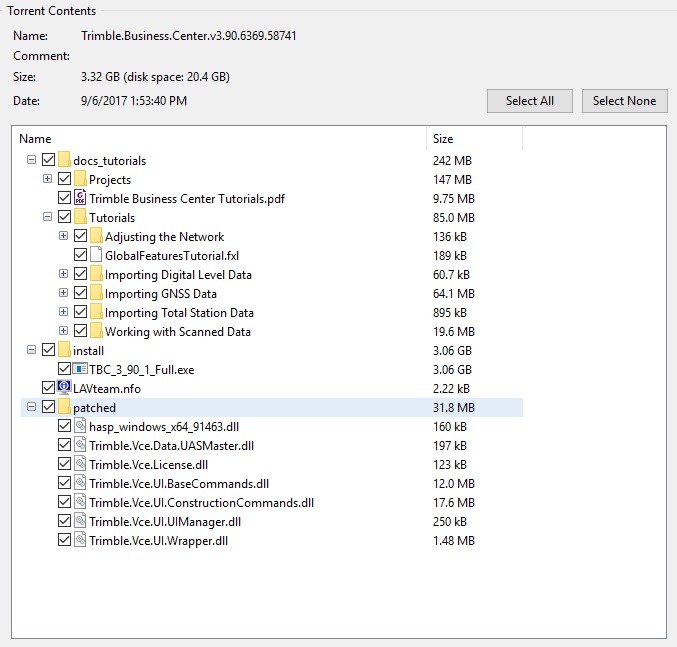The width and height of the screenshot is (677, 647).
Task: Toggle the LAVteam.nfo checkbox
Action: click(48, 388)
